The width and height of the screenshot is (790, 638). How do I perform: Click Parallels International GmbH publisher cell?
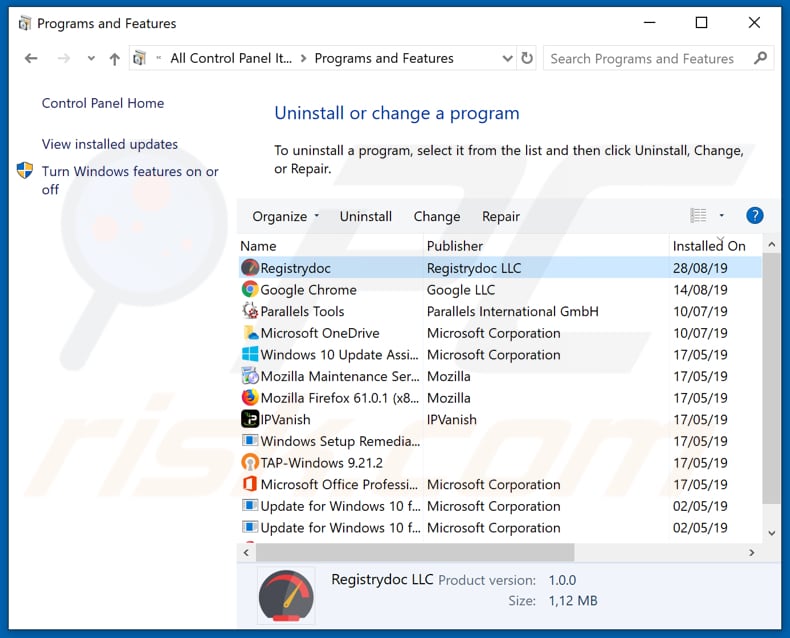click(512, 311)
